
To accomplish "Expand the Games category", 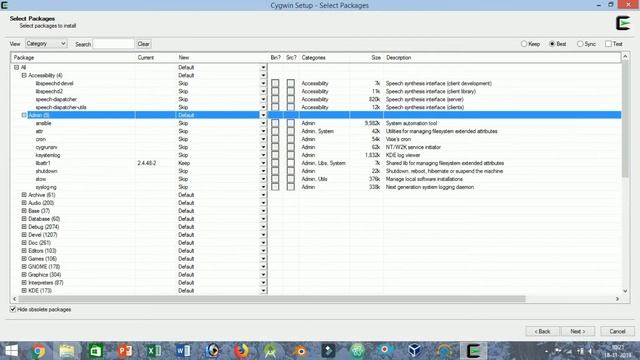I will tap(24, 259).
